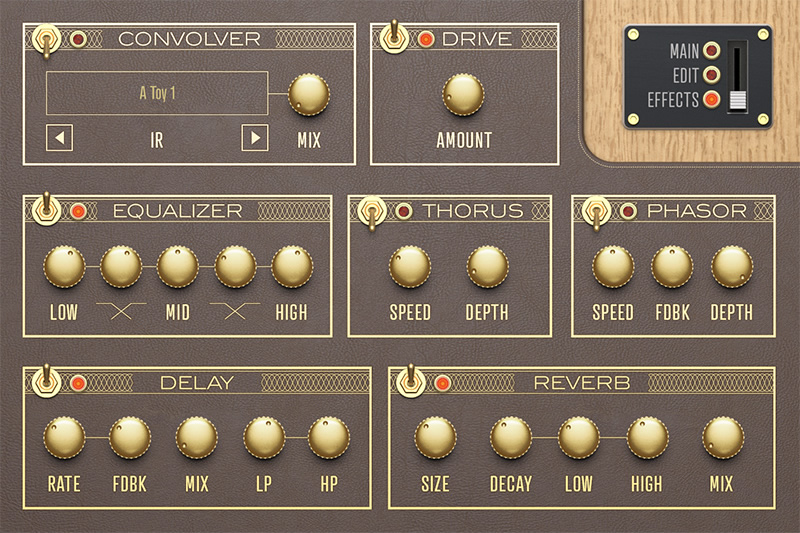Select the EFFECTS page indicator light
The width and height of the screenshot is (800, 533).
[712, 99]
